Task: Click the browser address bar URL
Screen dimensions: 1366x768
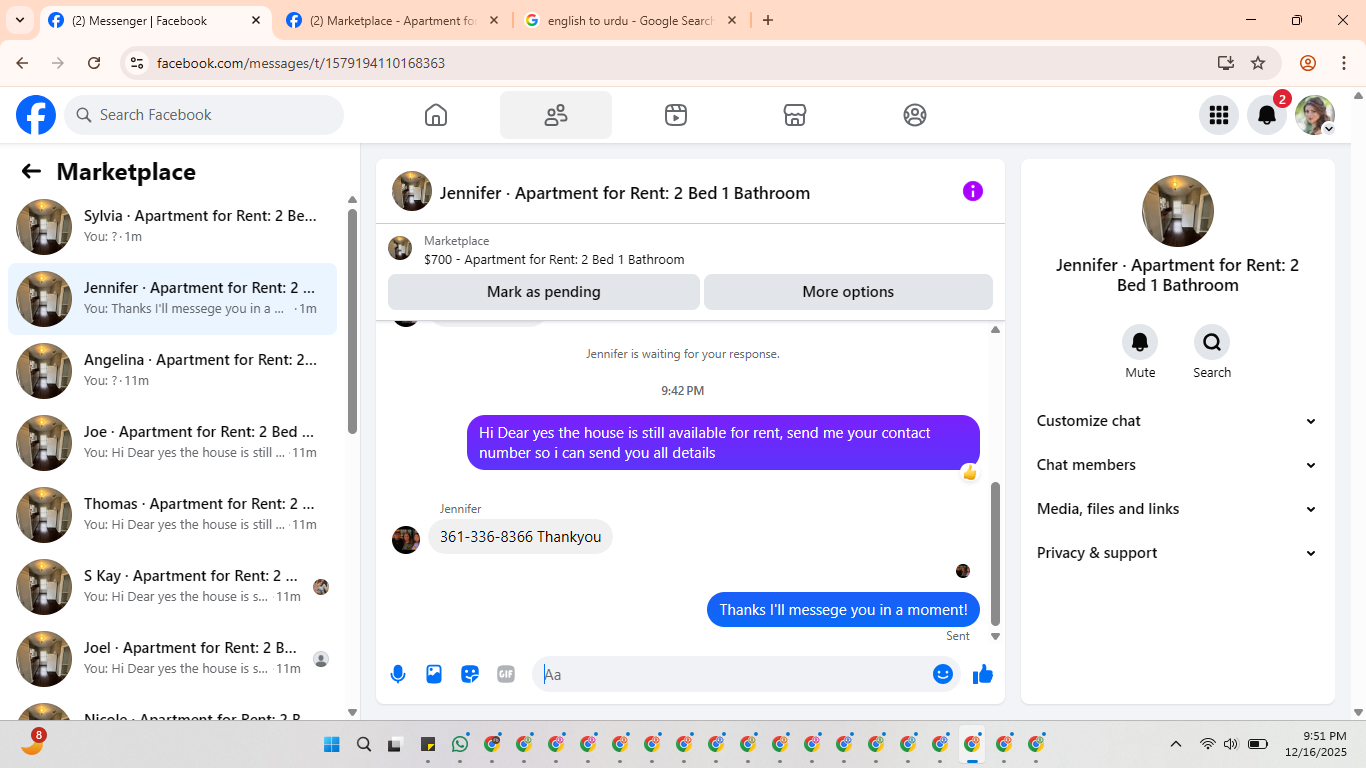Action: (301, 63)
